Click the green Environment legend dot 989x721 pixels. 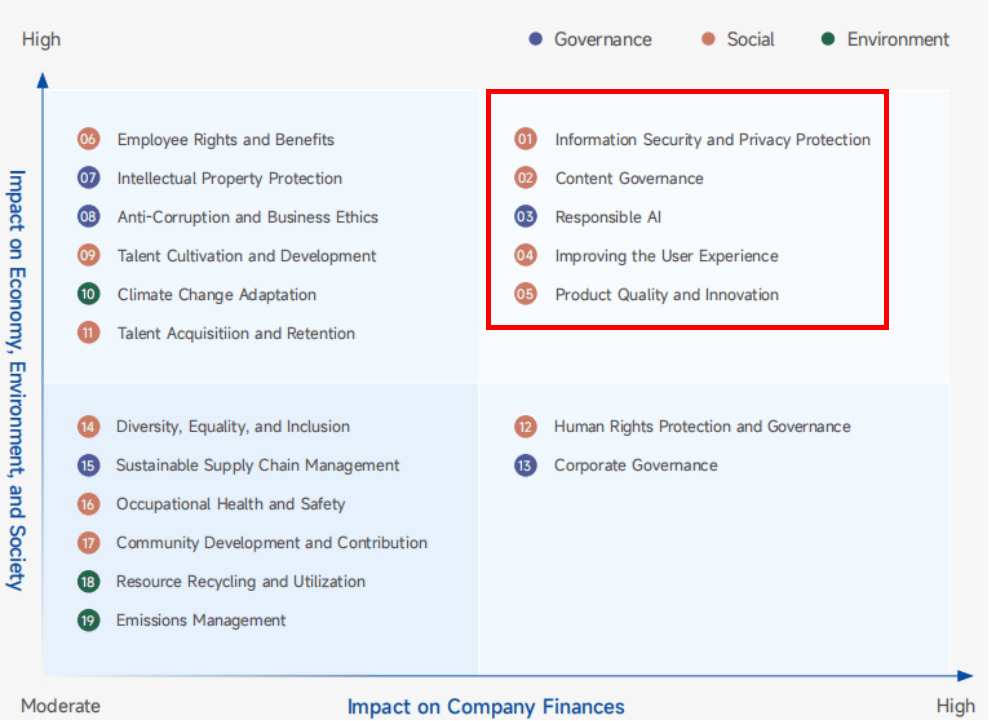828,39
